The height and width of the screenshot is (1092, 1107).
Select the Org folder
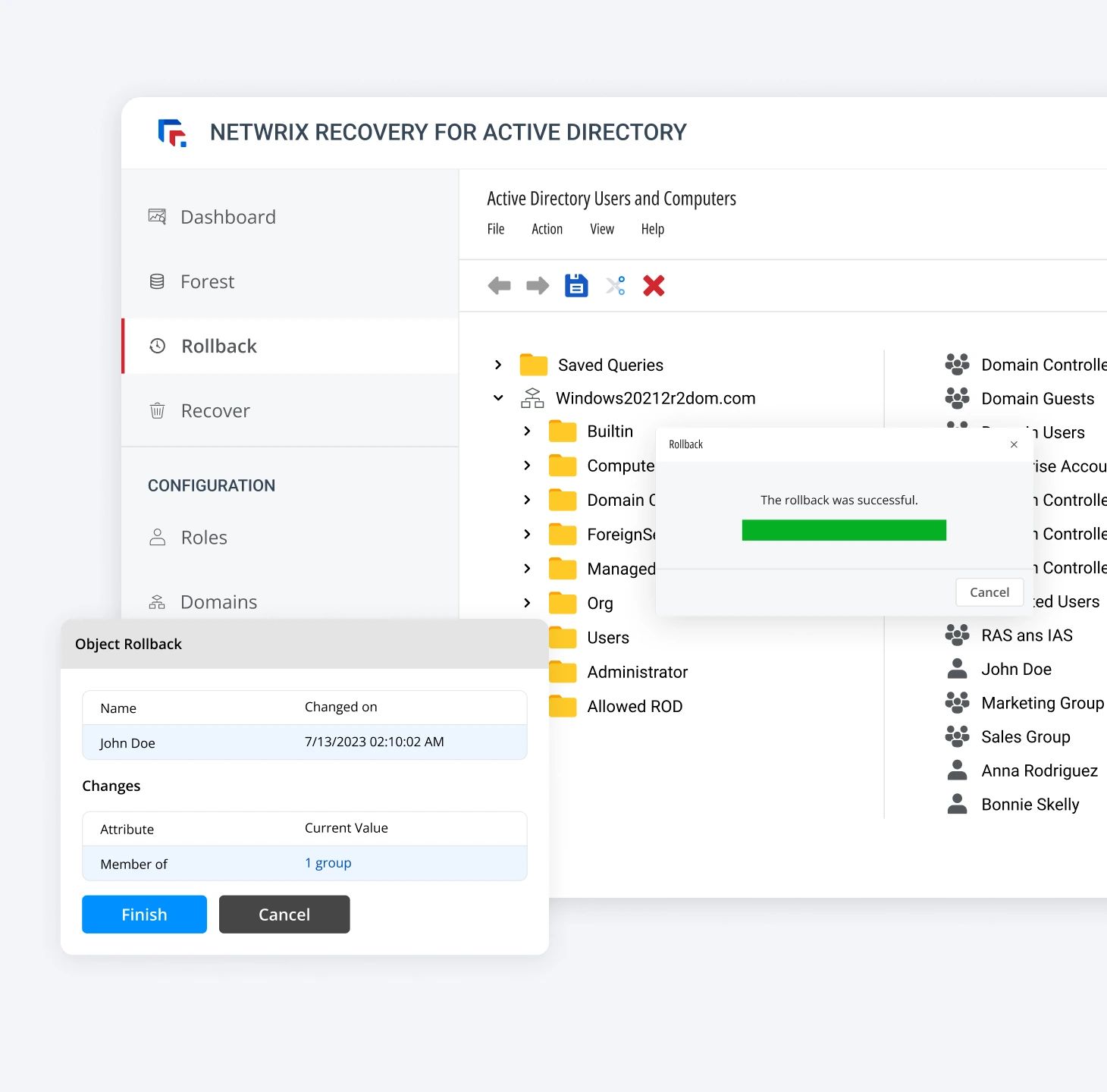(581, 603)
